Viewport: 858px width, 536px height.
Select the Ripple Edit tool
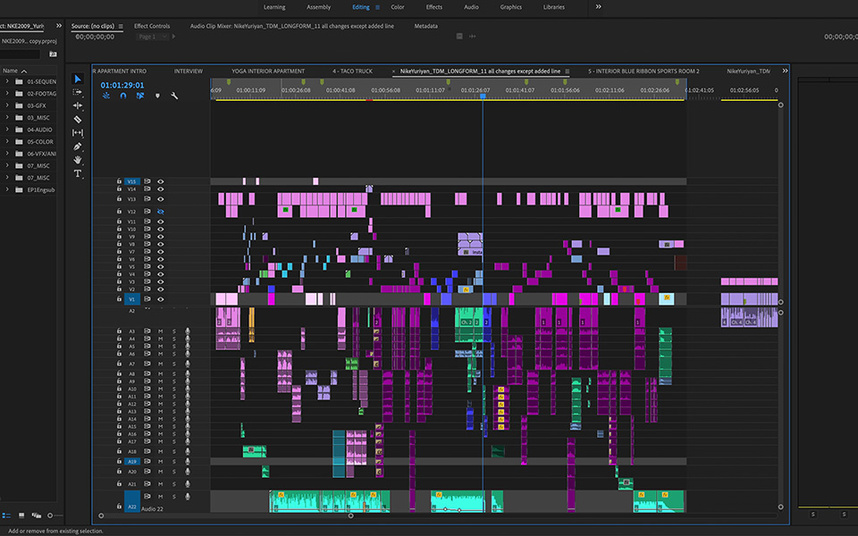[x=78, y=105]
